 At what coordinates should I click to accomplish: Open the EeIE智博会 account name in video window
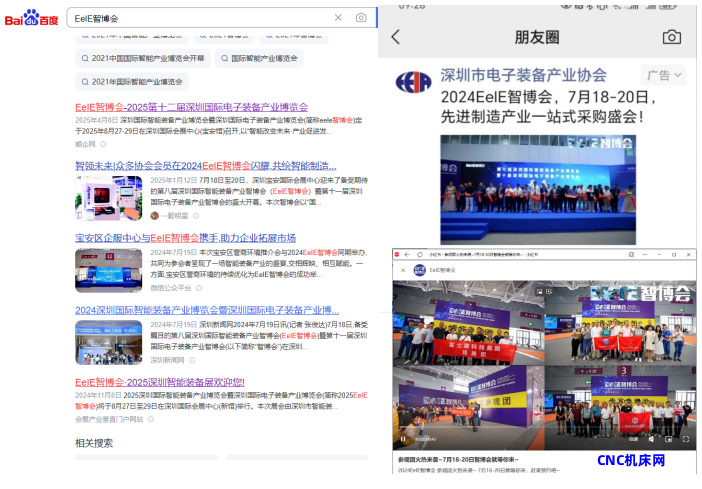click(x=442, y=270)
